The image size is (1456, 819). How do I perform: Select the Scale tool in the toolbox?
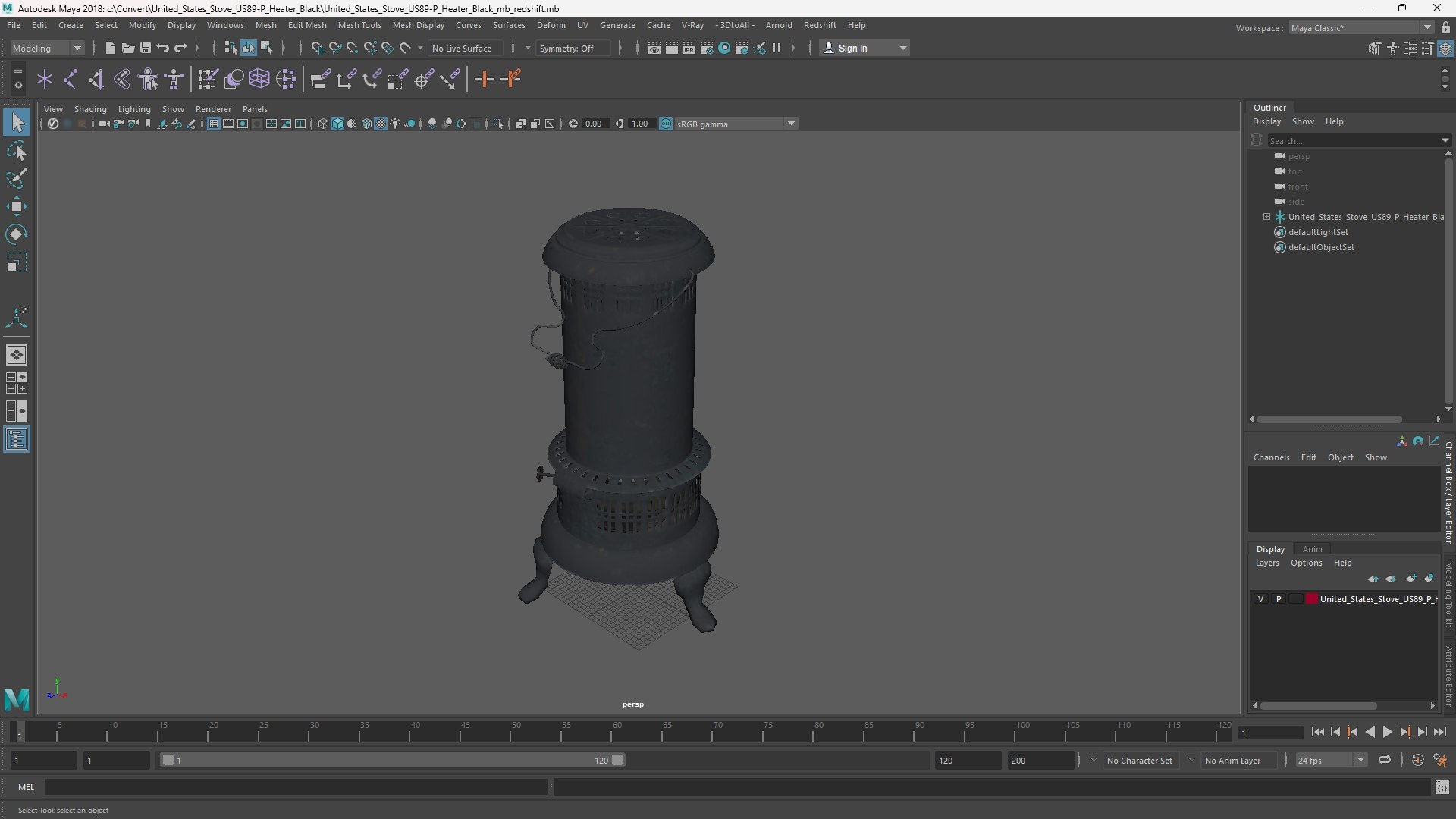coord(17,262)
